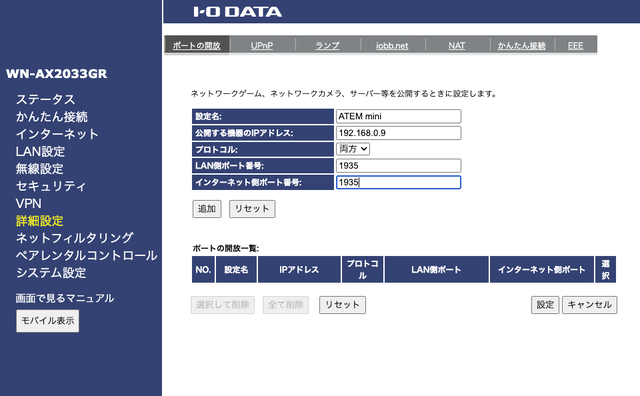Click the 設定名 column header in the list
Viewport: 640px width, 396px height.
[x=236, y=269]
